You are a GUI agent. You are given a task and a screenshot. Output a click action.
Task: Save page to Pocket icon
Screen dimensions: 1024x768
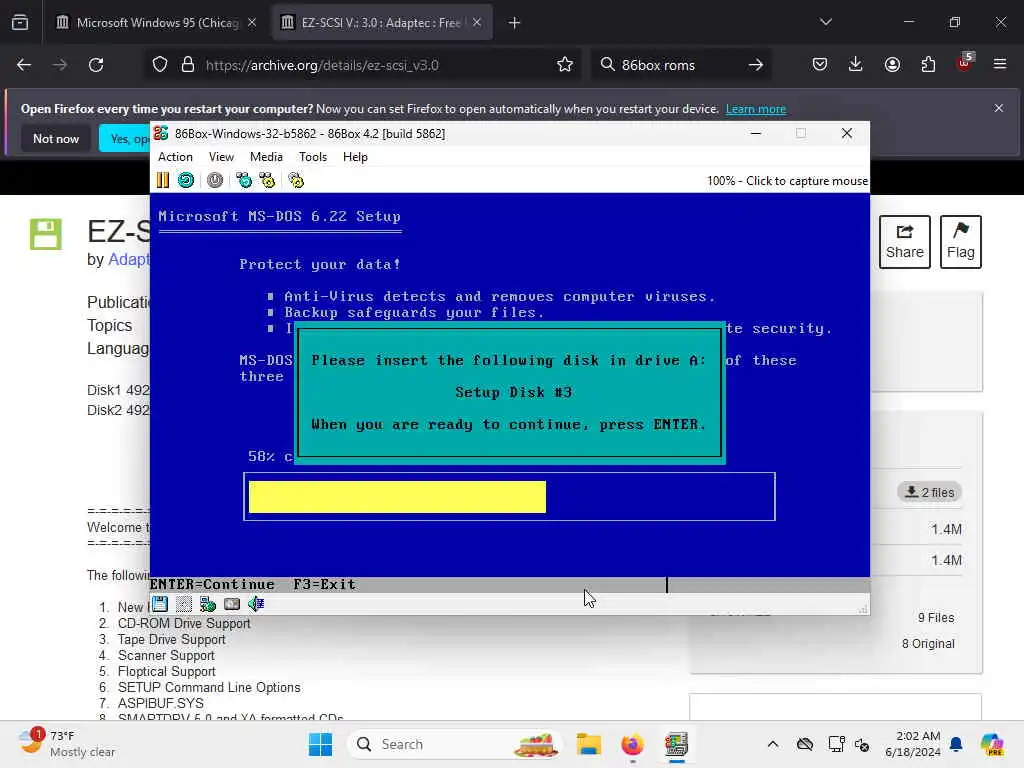820,65
